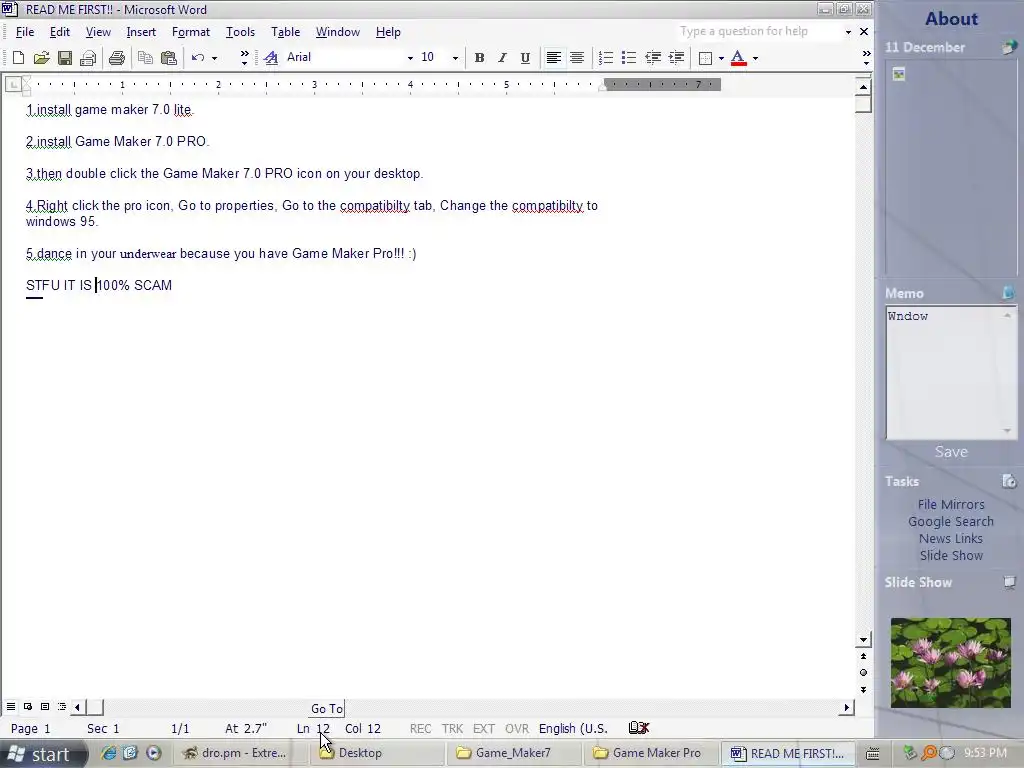Open the Tools menu
The width and height of the screenshot is (1024, 768).
240,32
